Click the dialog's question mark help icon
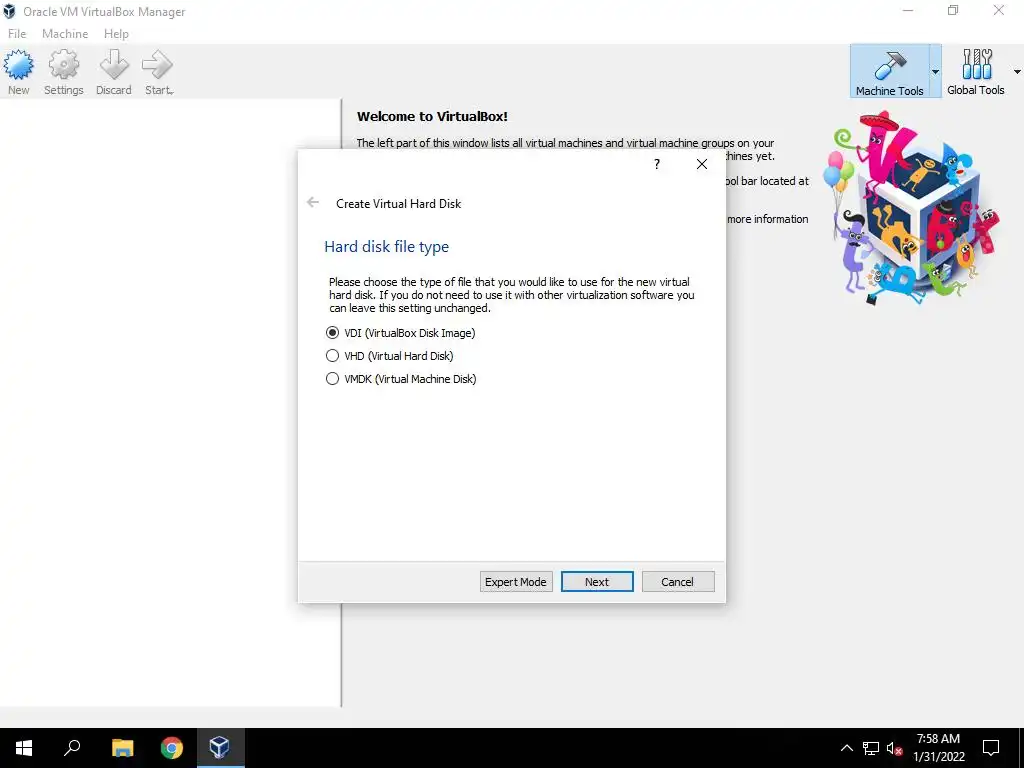 [657, 164]
